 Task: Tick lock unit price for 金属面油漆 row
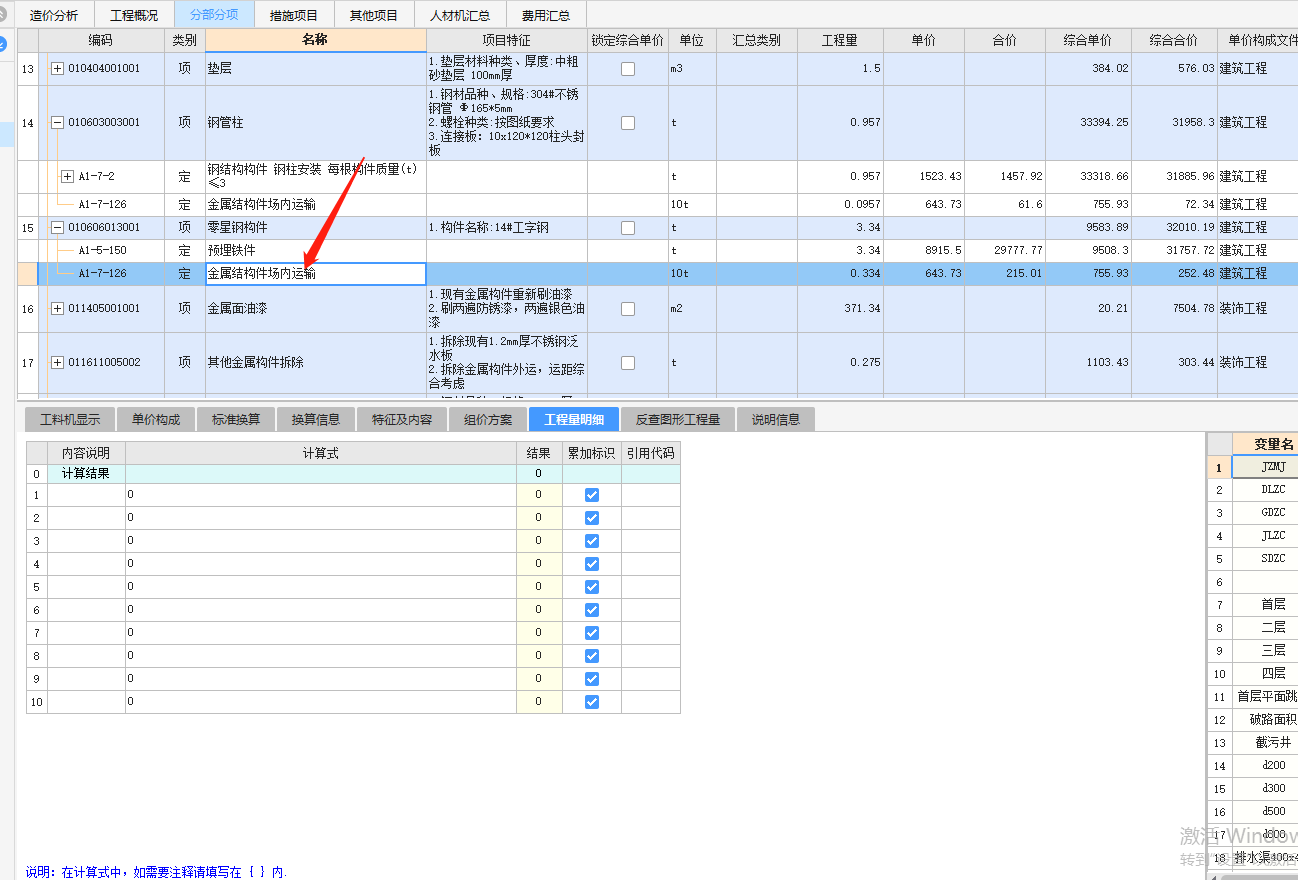pos(628,309)
